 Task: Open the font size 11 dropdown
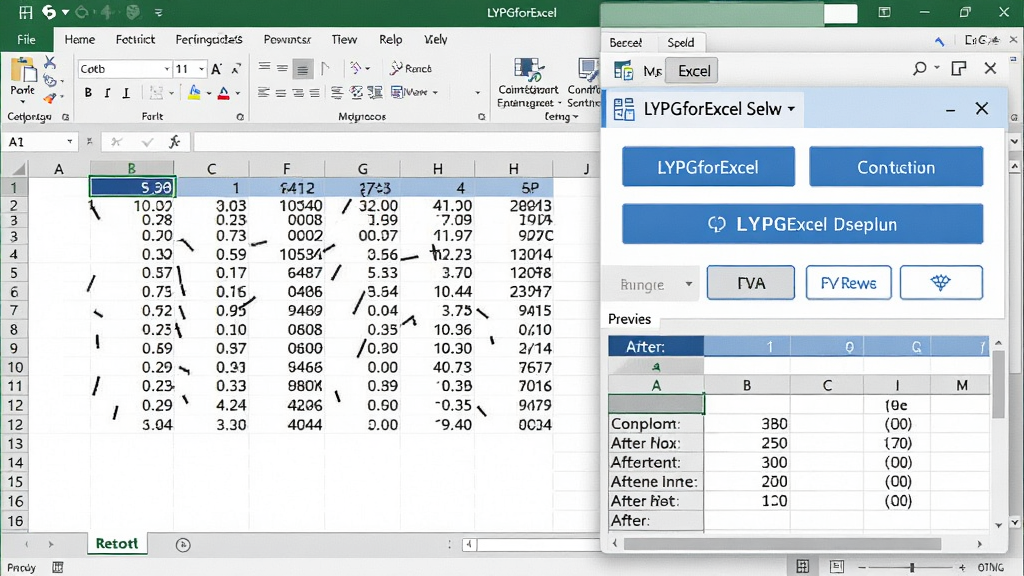coord(202,69)
